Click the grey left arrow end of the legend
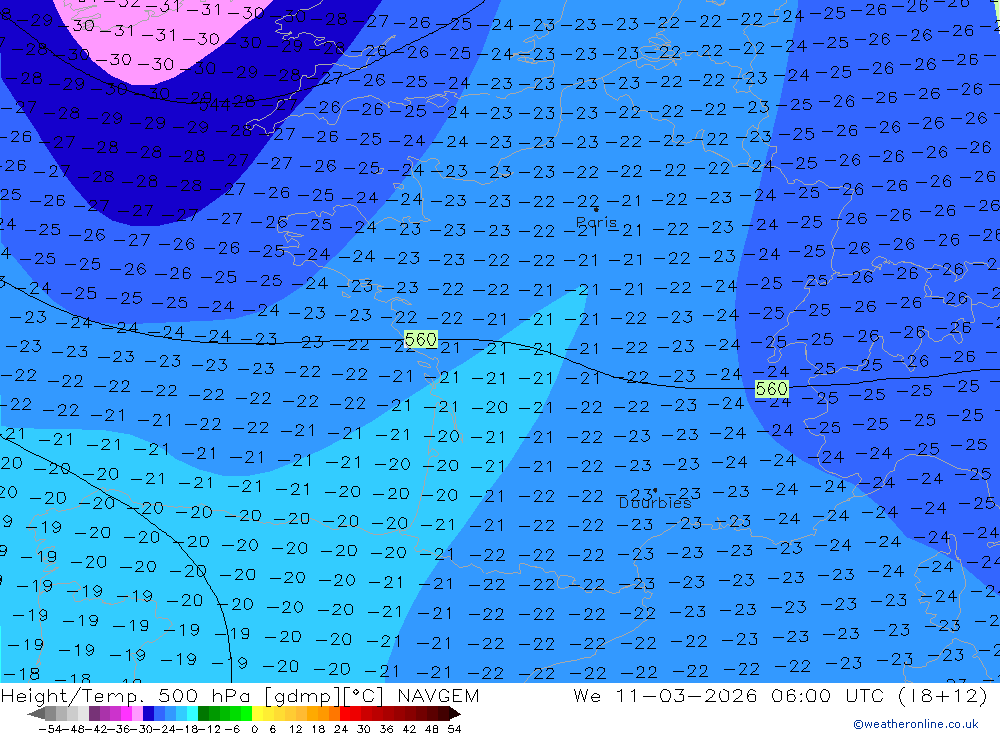This screenshot has height=733, width=1000. pyautogui.click(x=36, y=713)
